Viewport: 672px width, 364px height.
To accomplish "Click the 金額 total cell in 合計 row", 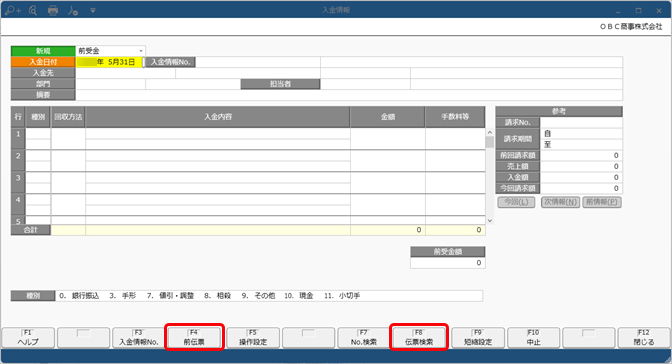I will (388, 230).
